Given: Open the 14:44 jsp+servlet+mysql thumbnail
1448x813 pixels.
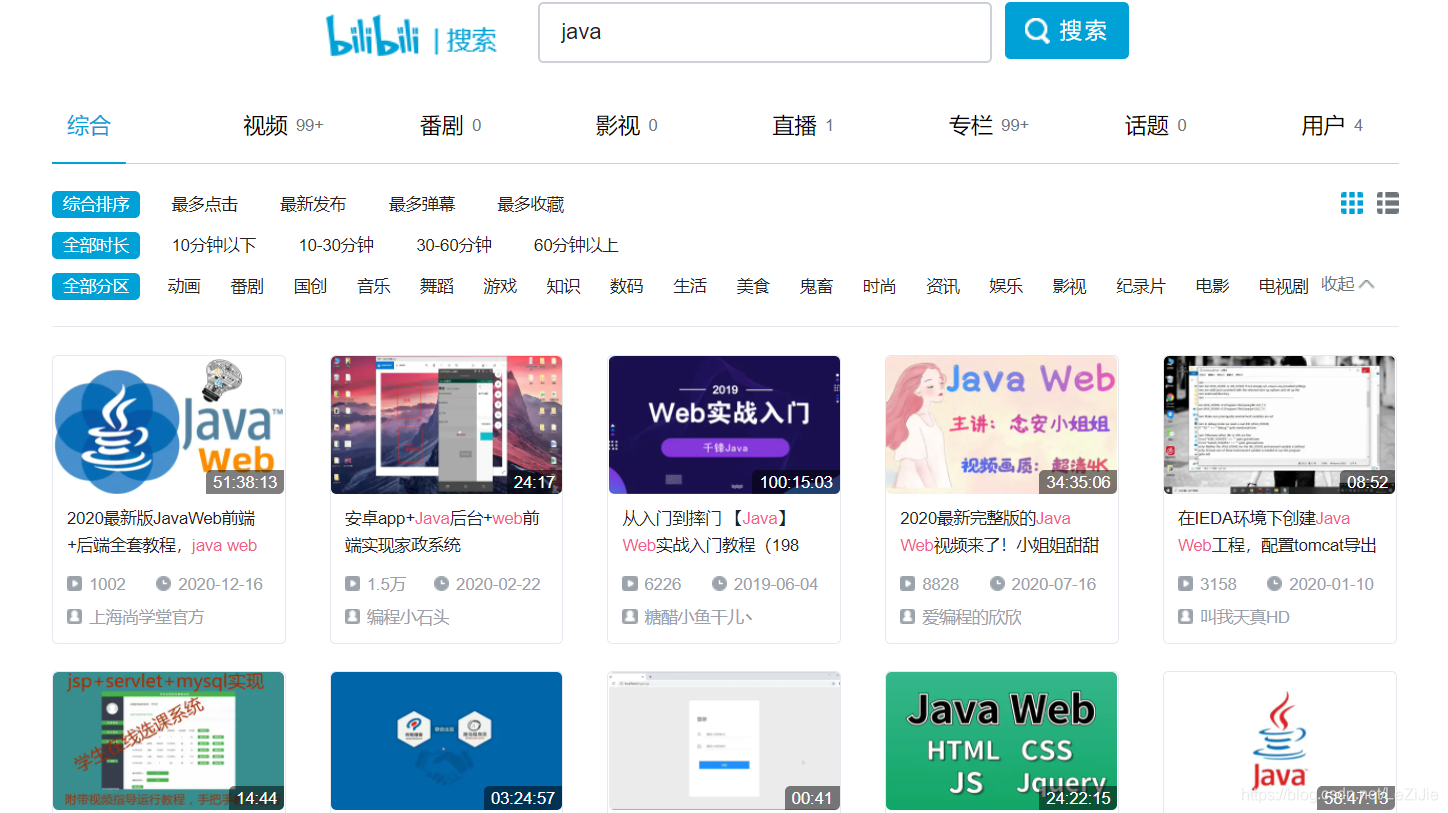Looking at the screenshot, I should 169,741.
